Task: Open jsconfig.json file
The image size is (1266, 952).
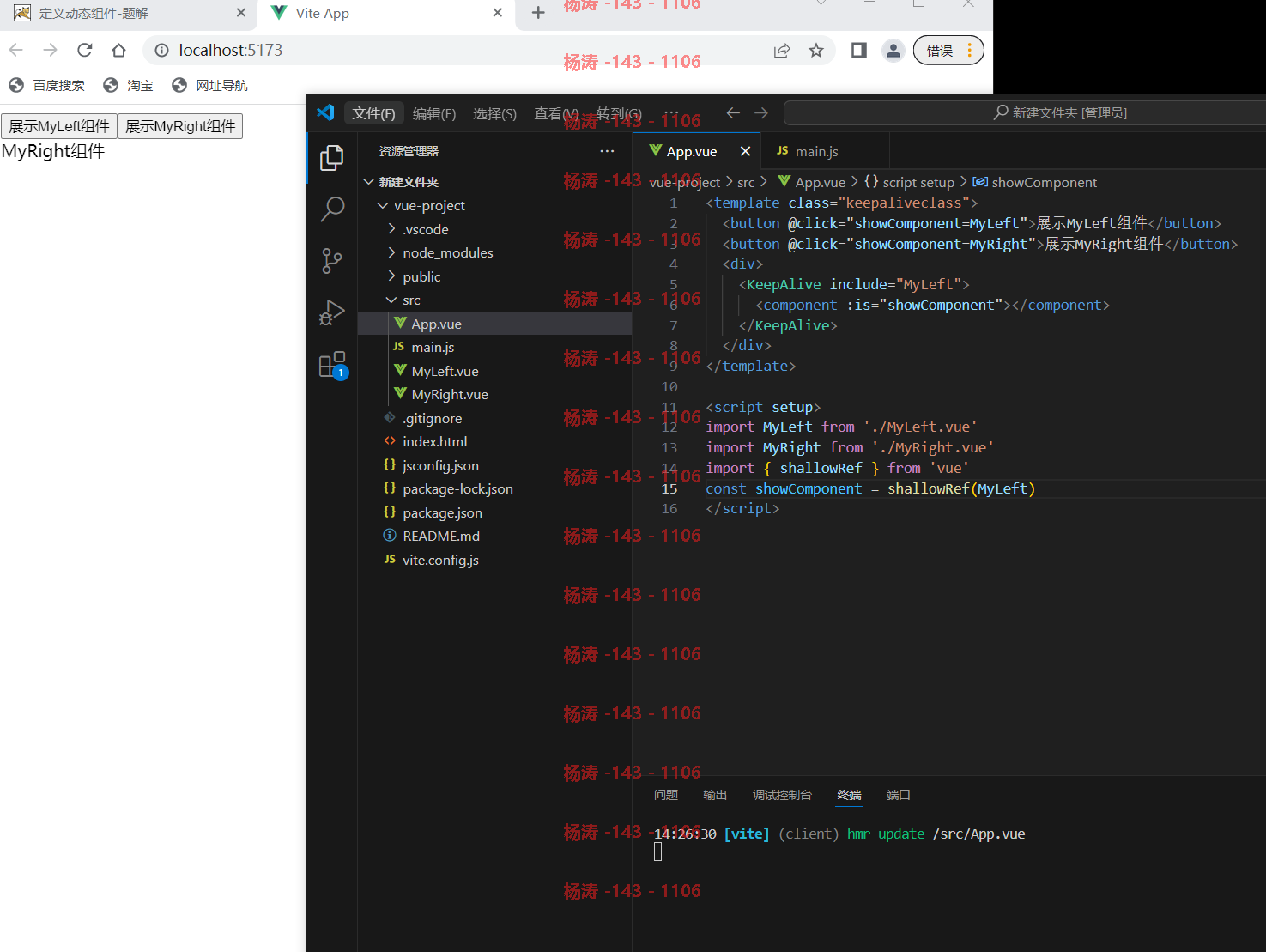Action: 494,465
